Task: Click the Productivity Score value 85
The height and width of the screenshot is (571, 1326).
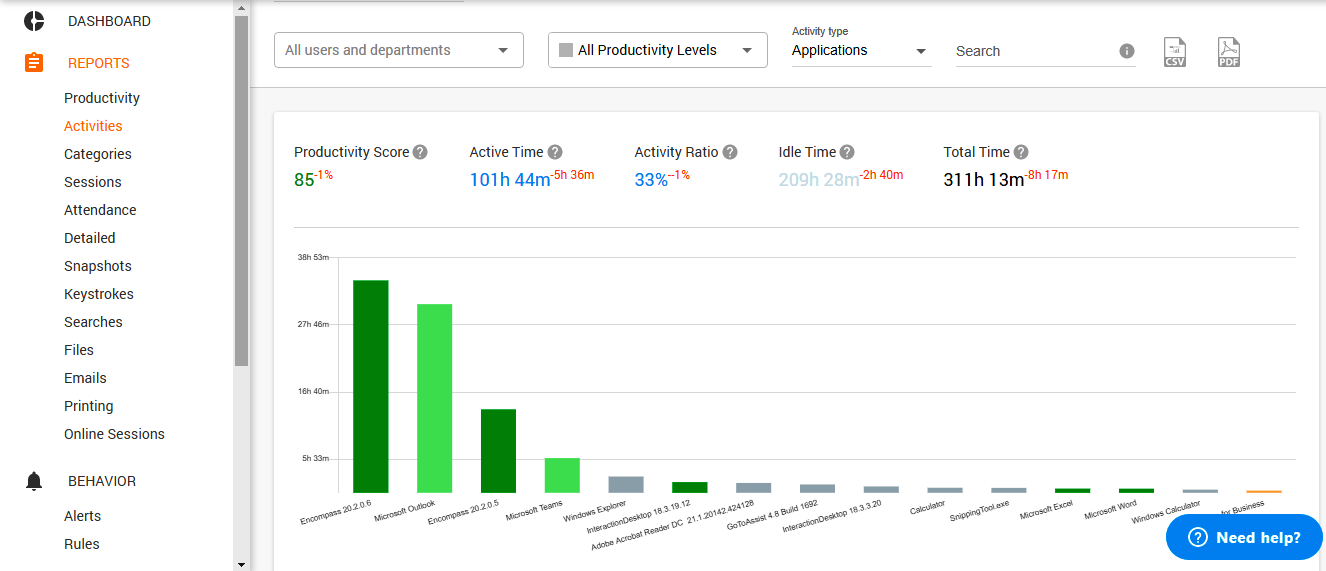Action: (x=304, y=180)
